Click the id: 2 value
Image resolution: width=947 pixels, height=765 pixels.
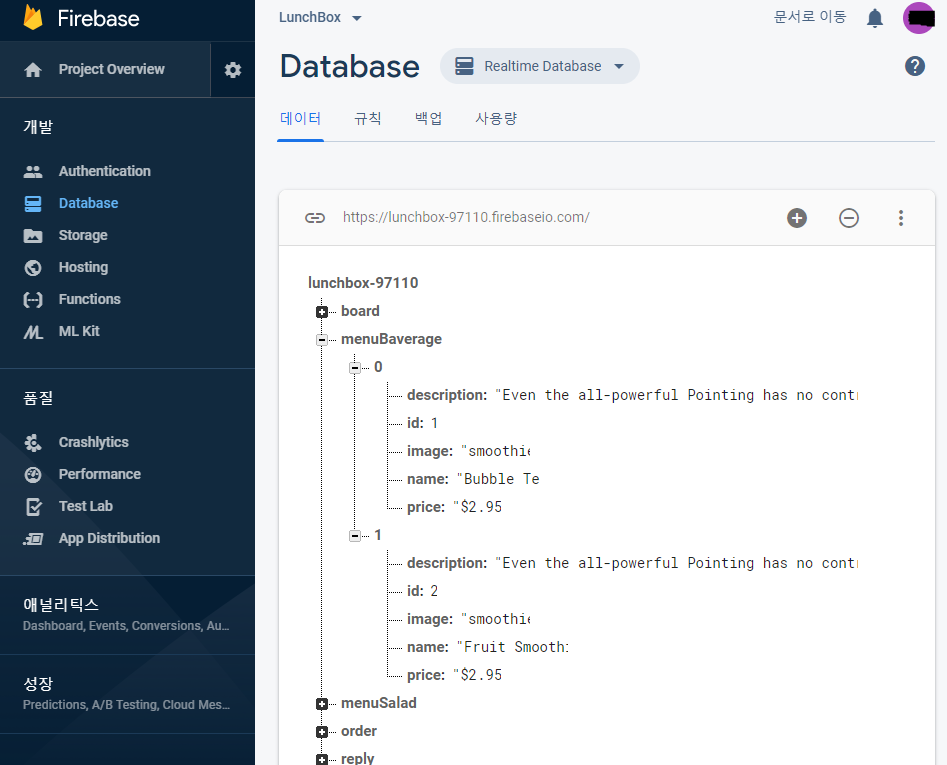click(x=434, y=591)
